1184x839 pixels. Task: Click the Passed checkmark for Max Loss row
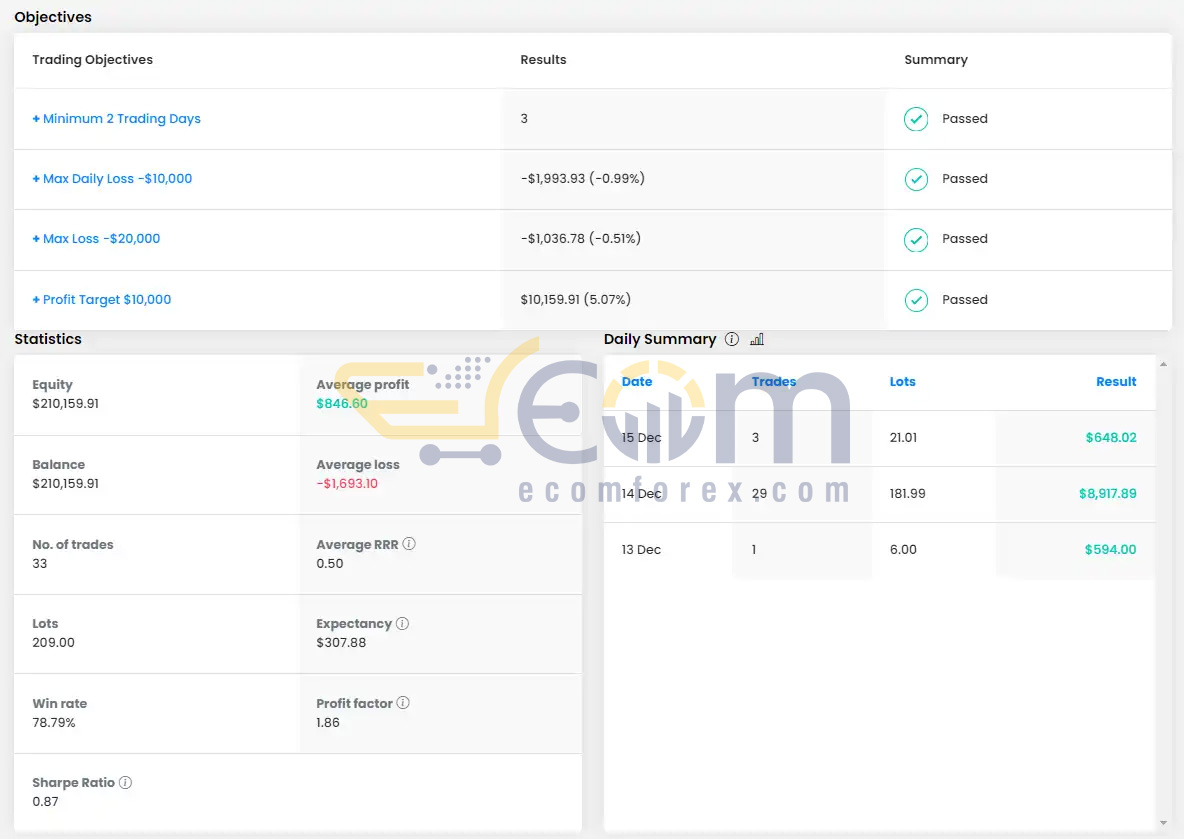pos(916,239)
